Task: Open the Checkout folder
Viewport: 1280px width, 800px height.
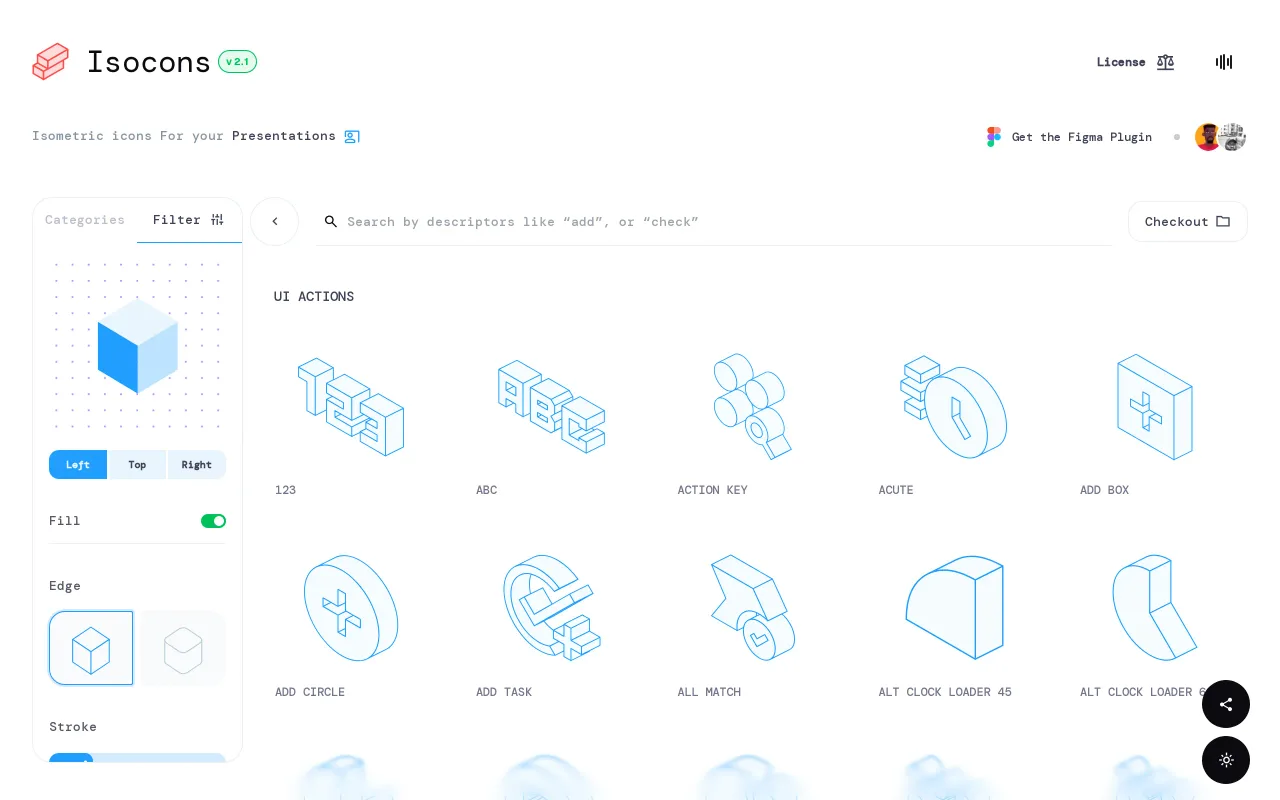Action: click(1188, 222)
